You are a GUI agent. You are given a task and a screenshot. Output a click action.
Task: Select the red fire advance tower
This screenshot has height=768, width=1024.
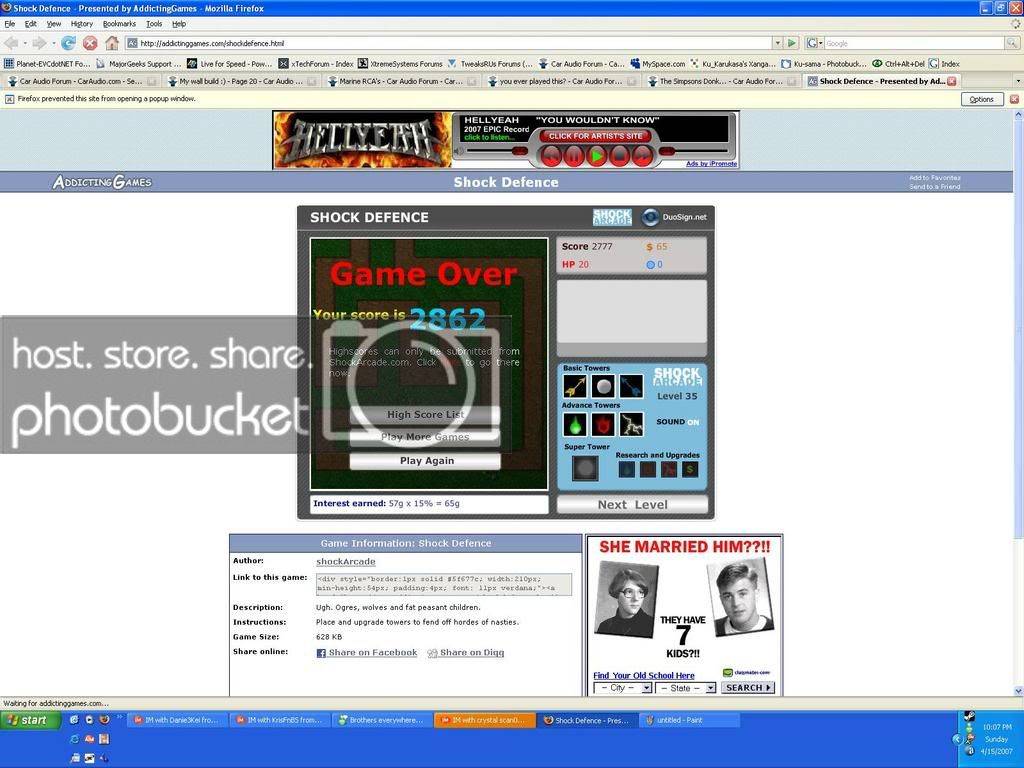(x=603, y=425)
